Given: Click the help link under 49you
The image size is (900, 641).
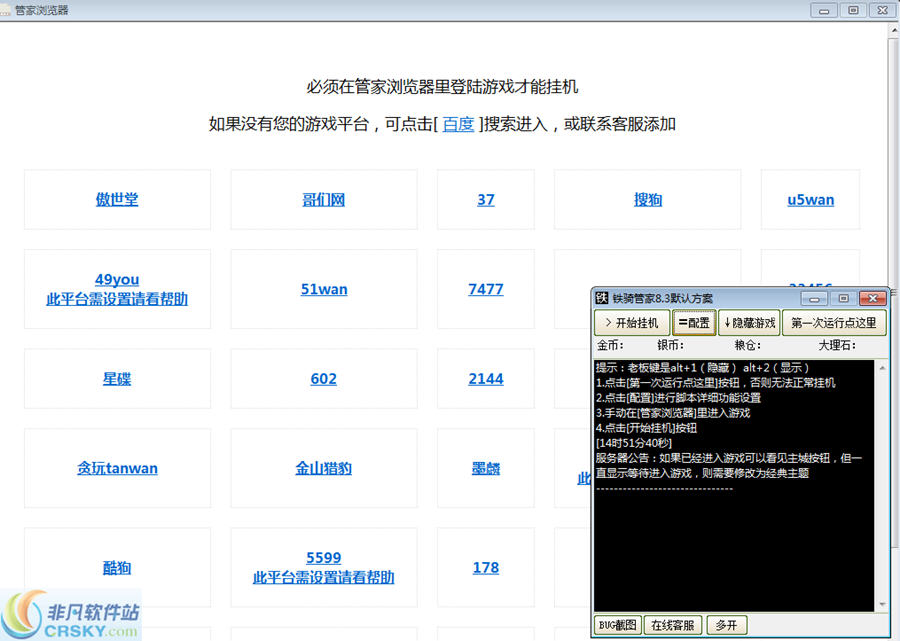Looking at the screenshot, I should click(117, 299).
